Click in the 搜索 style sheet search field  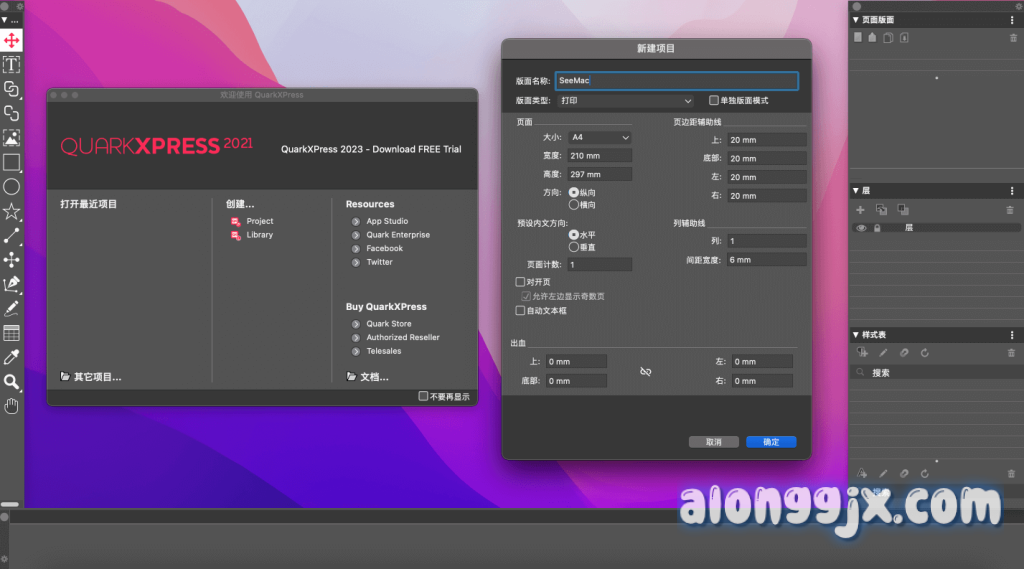point(935,372)
